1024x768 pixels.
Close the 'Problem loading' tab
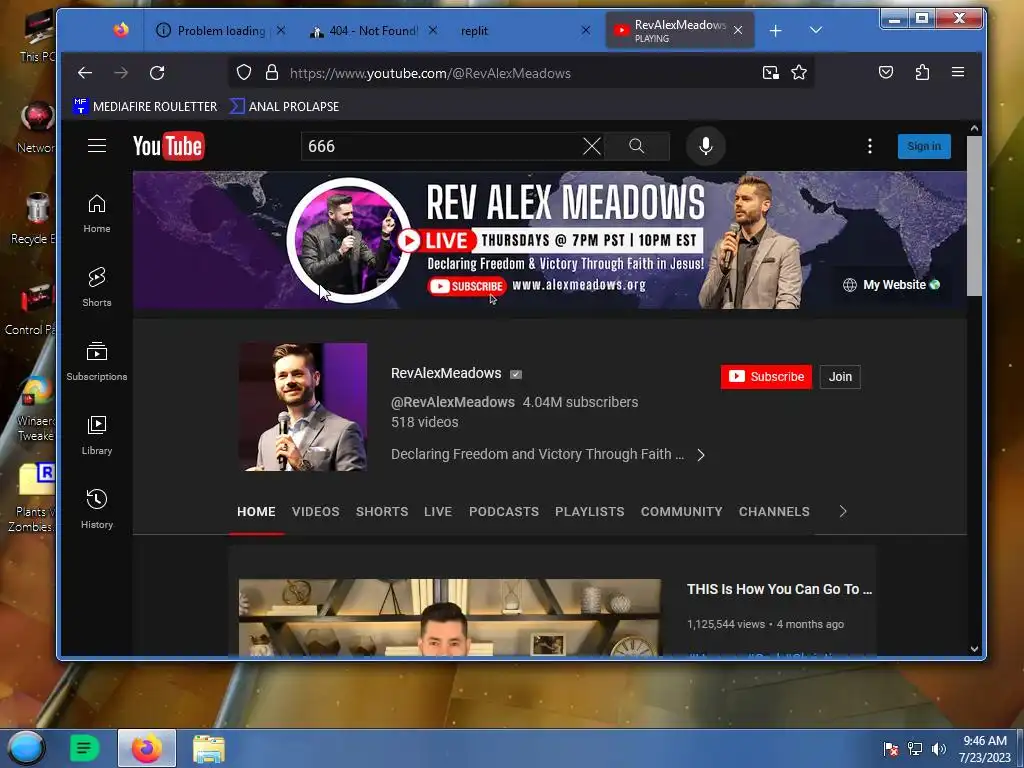point(281,30)
